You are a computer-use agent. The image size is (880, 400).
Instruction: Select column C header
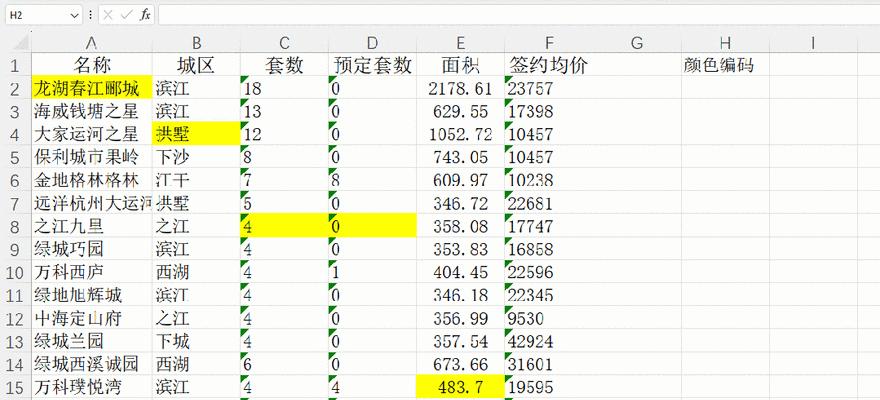pyautogui.click(x=285, y=43)
